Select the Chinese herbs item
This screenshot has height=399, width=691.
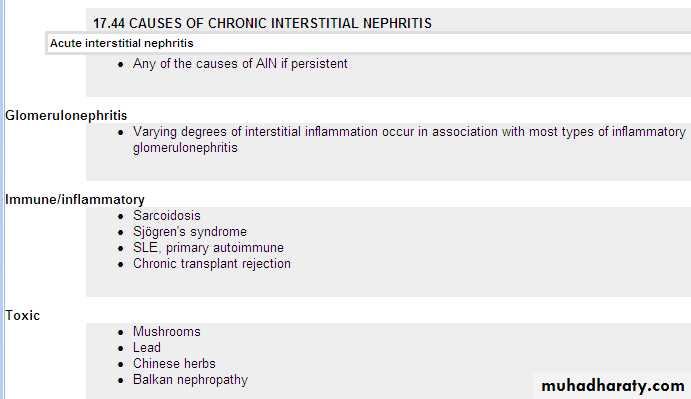174,364
